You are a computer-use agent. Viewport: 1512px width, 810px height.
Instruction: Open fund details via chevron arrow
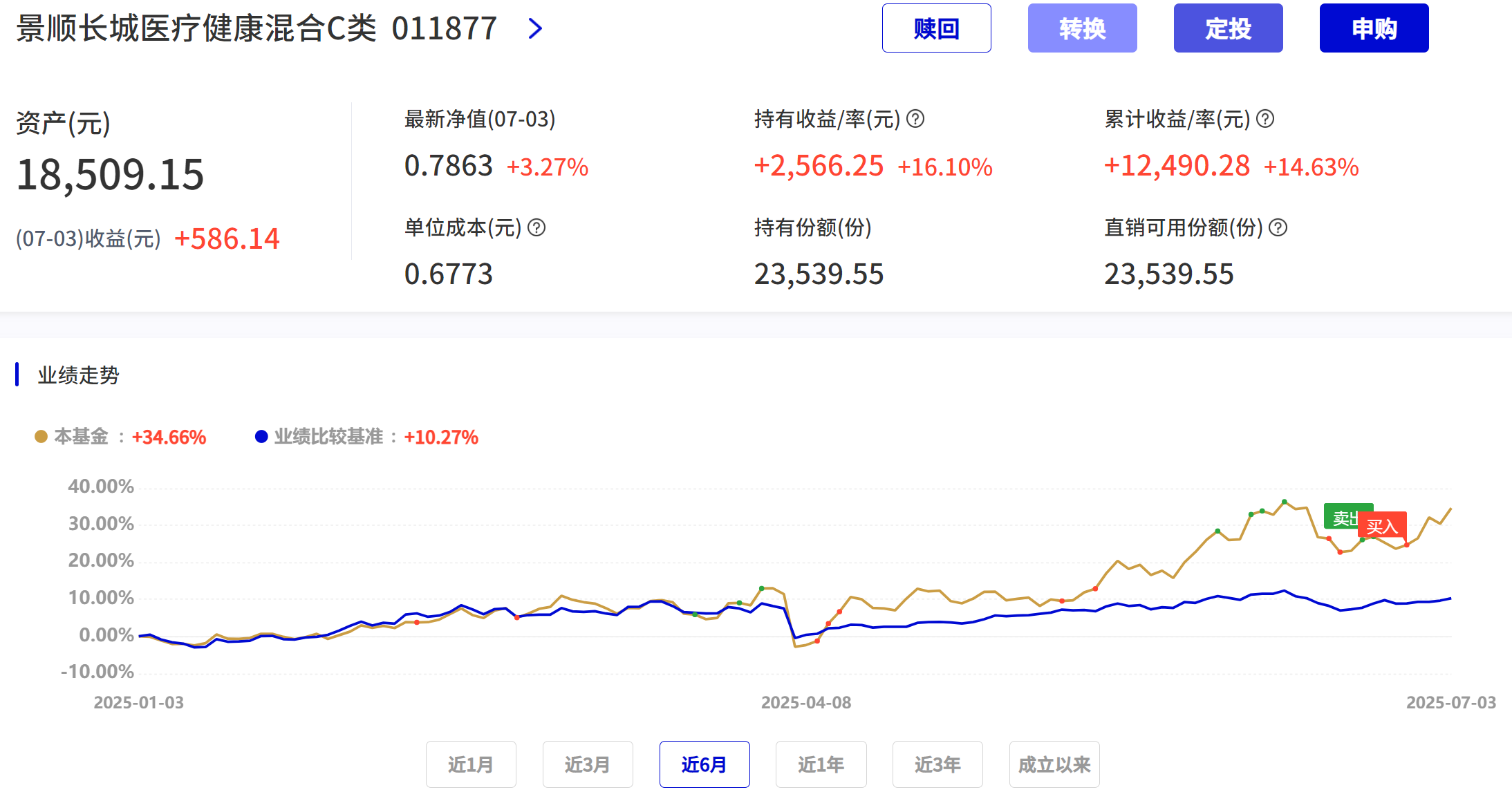coord(535,28)
